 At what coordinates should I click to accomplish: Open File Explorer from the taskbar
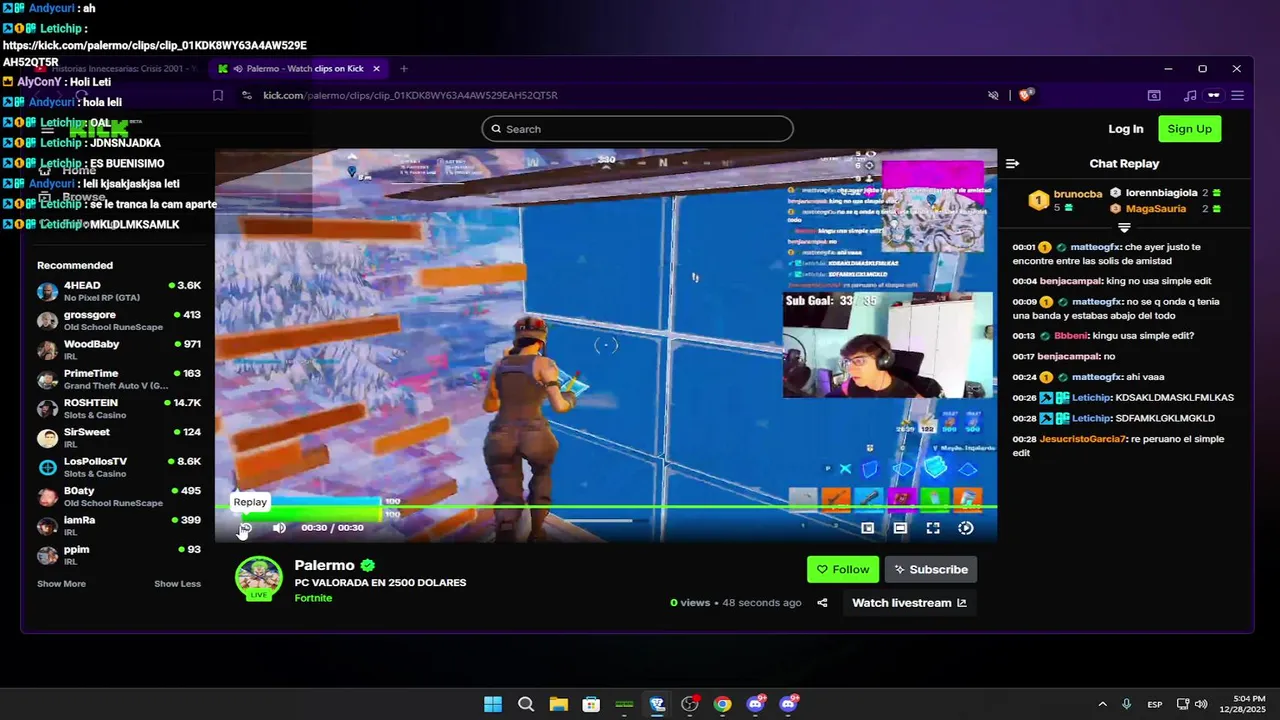pyautogui.click(x=558, y=704)
